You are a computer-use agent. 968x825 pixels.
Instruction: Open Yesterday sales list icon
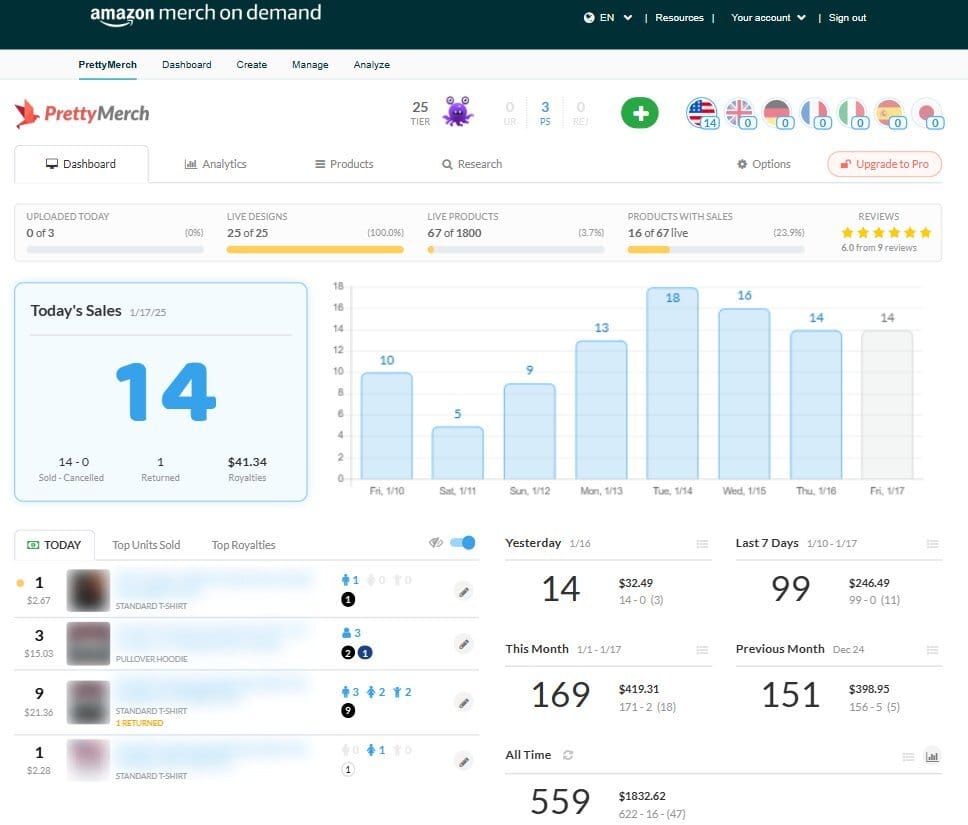702,544
